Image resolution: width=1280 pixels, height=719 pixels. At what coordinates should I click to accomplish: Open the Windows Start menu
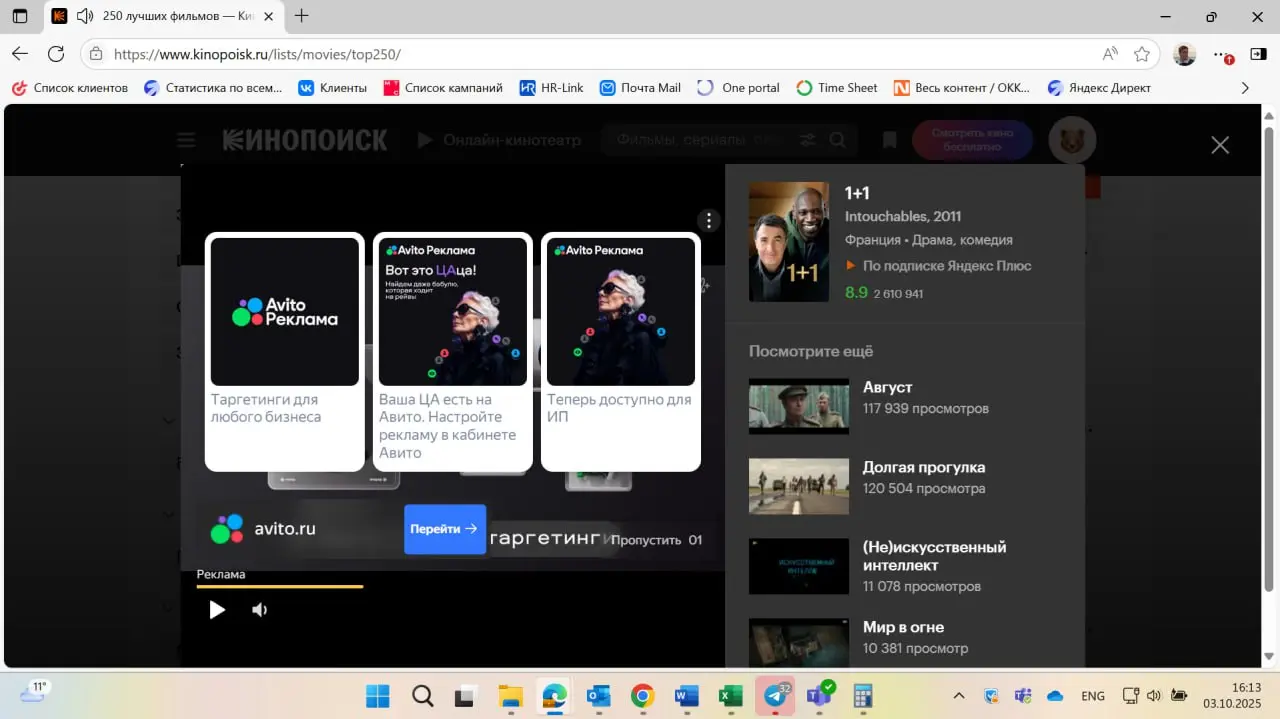click(378, 696)
